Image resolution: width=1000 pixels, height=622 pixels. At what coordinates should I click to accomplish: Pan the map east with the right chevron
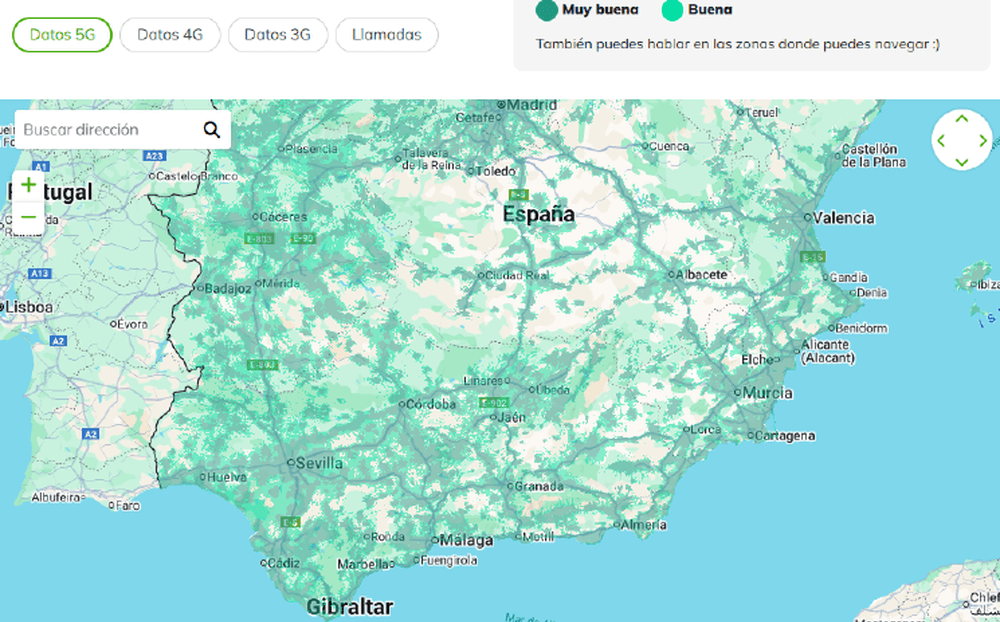coord(982,141)
